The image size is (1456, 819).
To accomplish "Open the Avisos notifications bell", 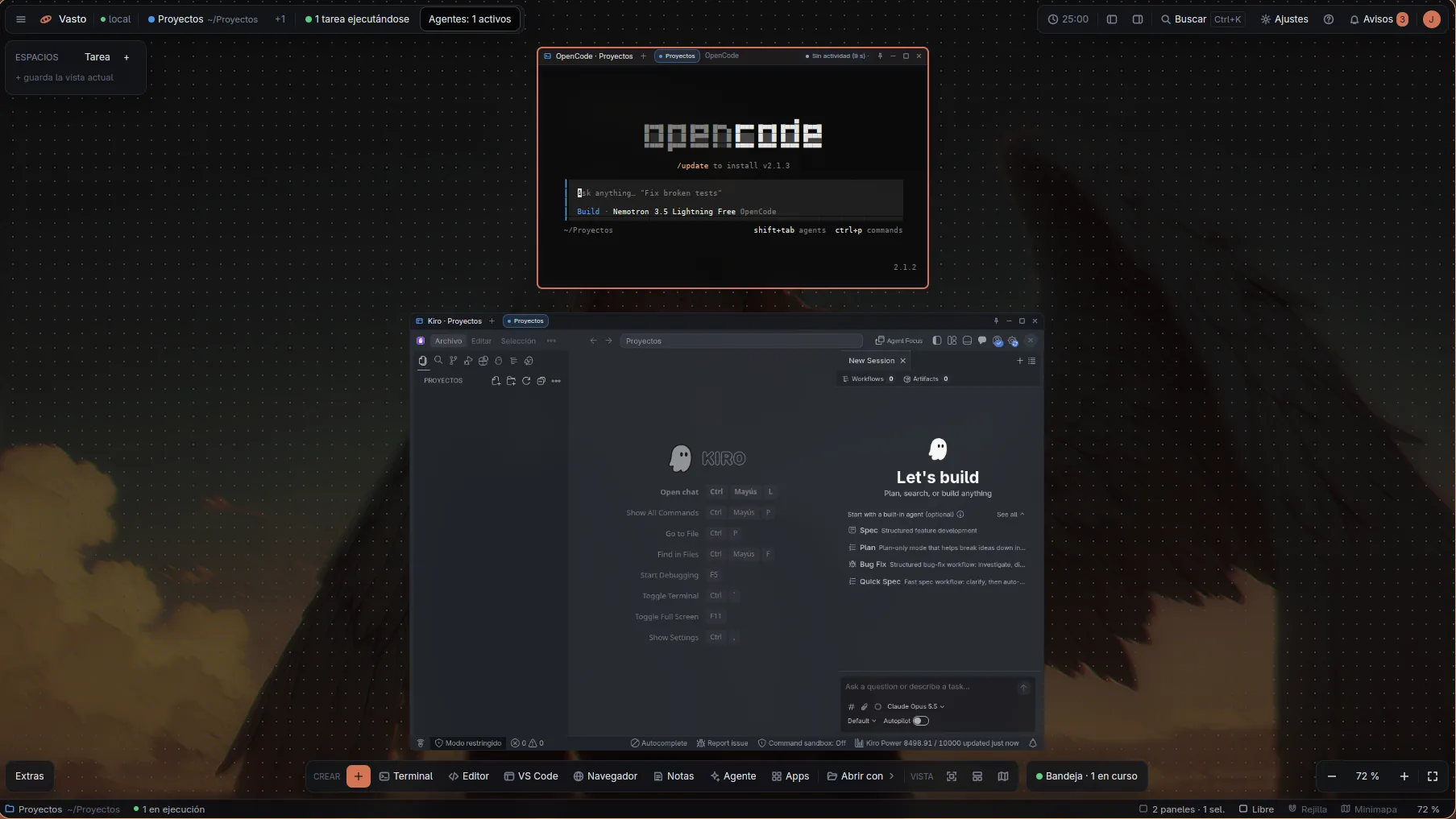I will coord(1379,19).
